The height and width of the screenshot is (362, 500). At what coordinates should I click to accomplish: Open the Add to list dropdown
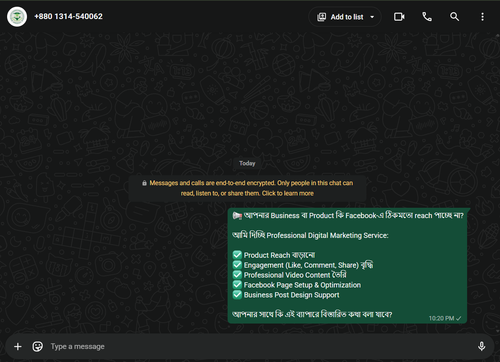pos(345,17)
